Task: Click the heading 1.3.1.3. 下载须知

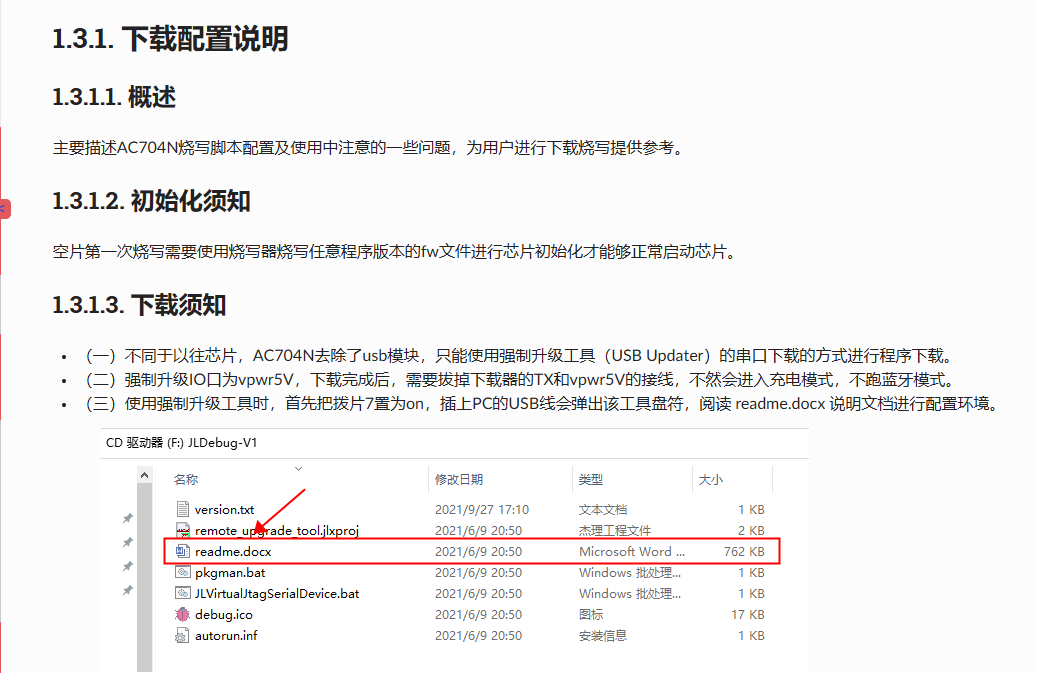Action: coord(140,305)
